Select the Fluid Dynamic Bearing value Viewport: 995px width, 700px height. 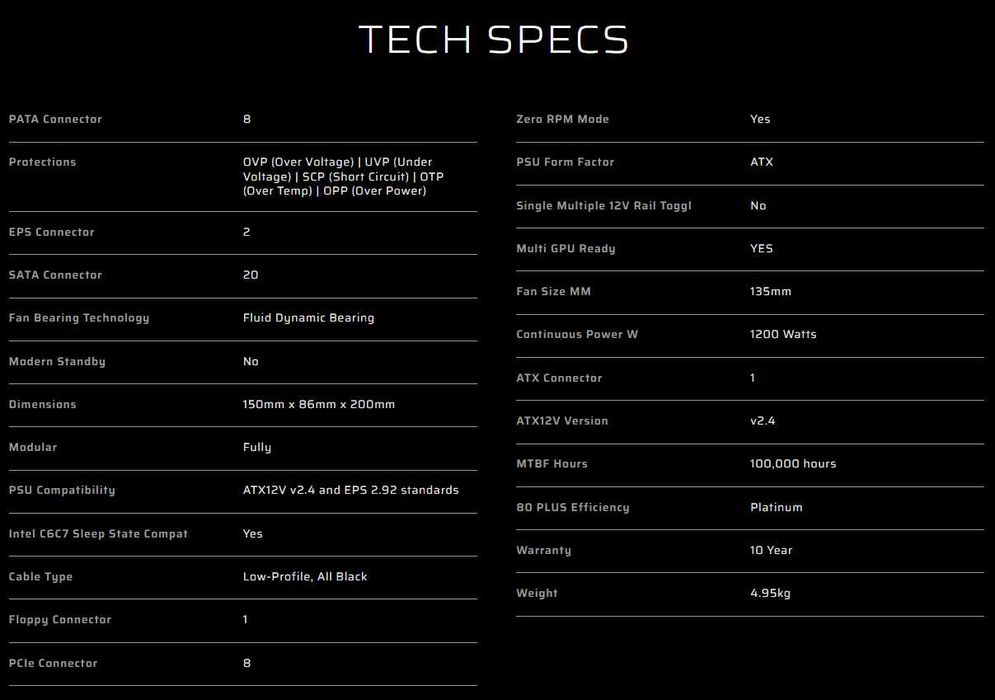308,318
